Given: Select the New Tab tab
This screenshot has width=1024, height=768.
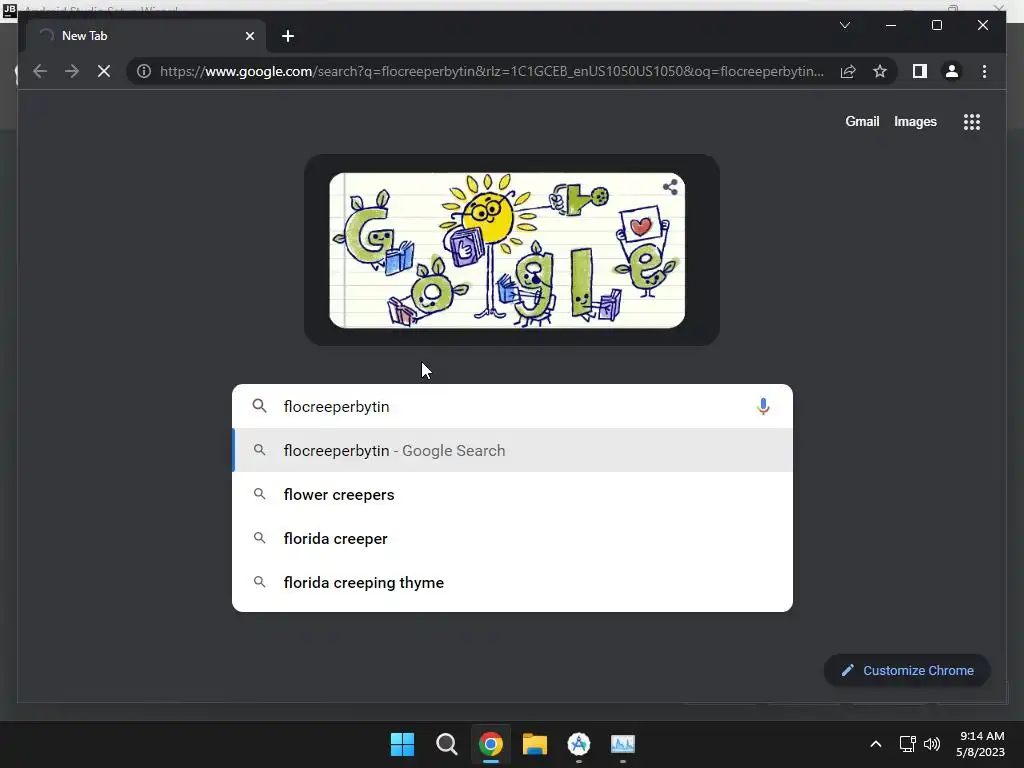Looking at the screenshot, I should point(146,36).
